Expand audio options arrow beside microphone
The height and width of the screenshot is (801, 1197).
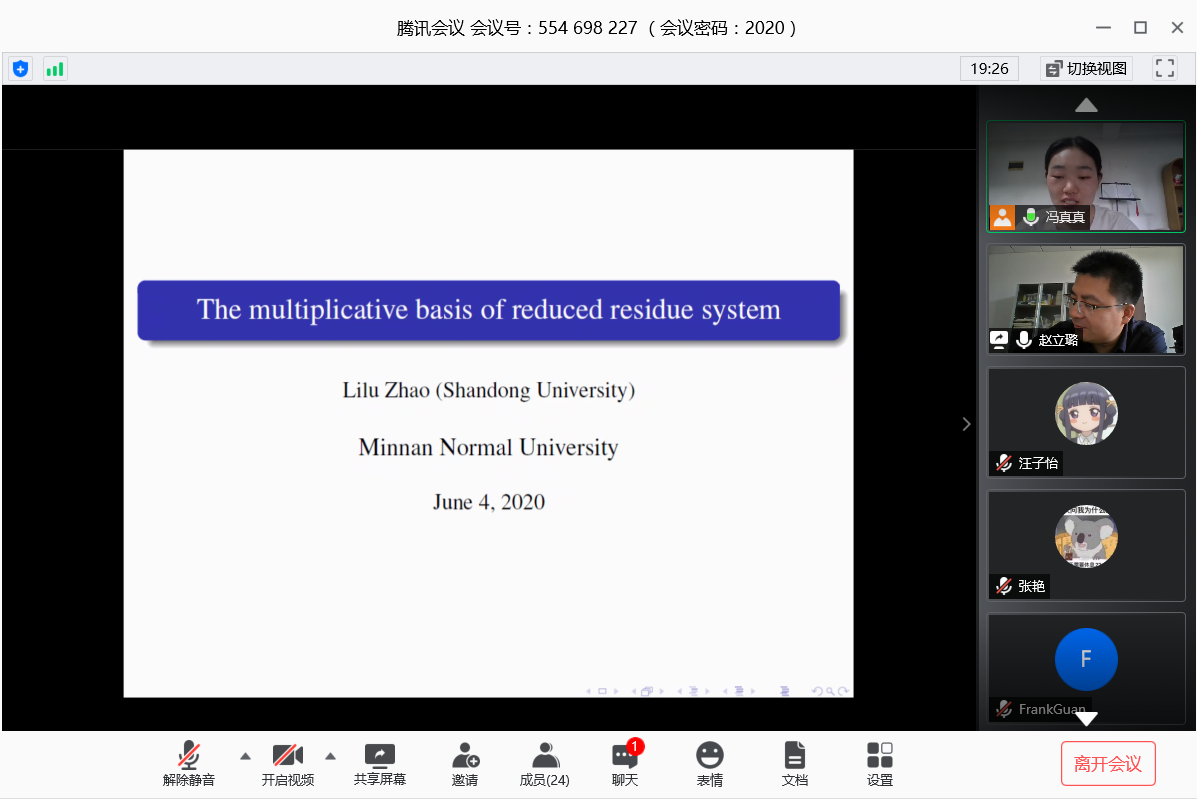pos(245,755)
